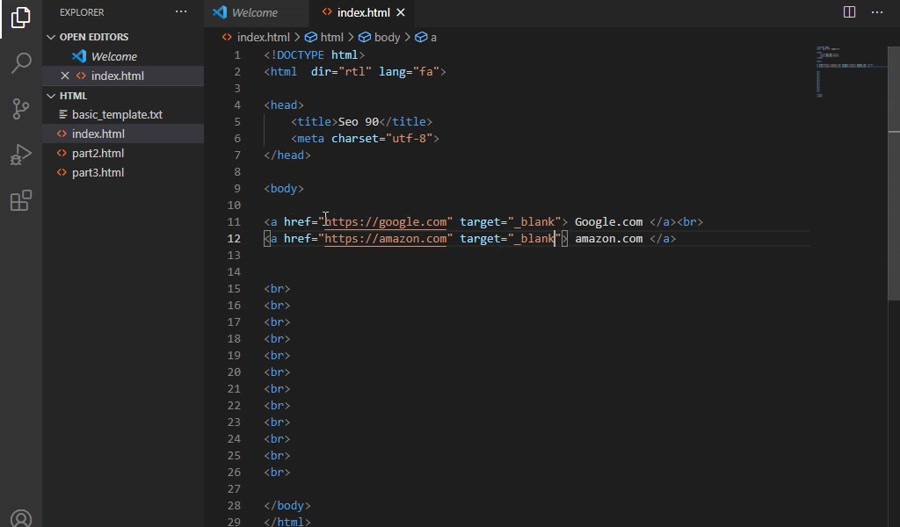Click target="_blank" on line 11
This screenshot has height=527, width=900.
[x=510, y=222]
